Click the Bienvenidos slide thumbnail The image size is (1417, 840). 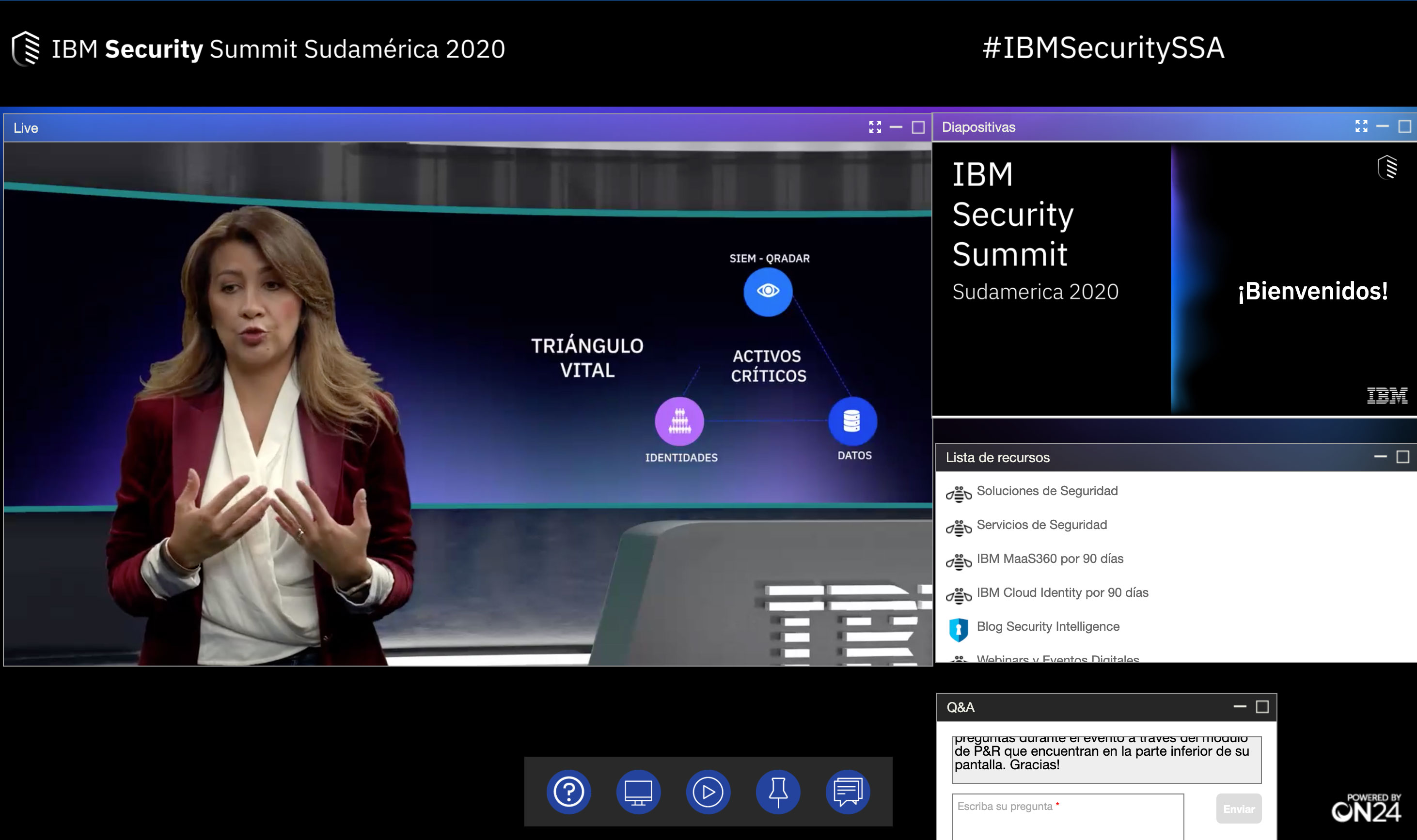(1174, 279)
